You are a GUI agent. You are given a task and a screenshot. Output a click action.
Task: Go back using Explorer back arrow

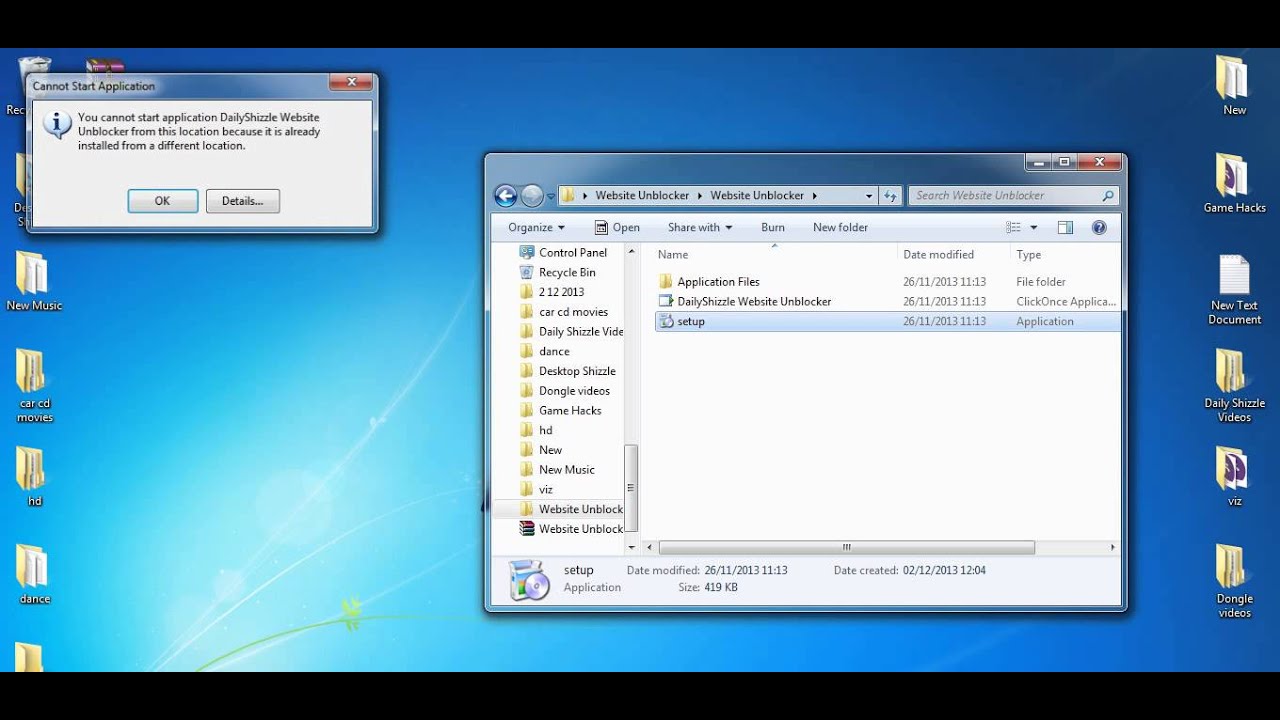[506, 196]
